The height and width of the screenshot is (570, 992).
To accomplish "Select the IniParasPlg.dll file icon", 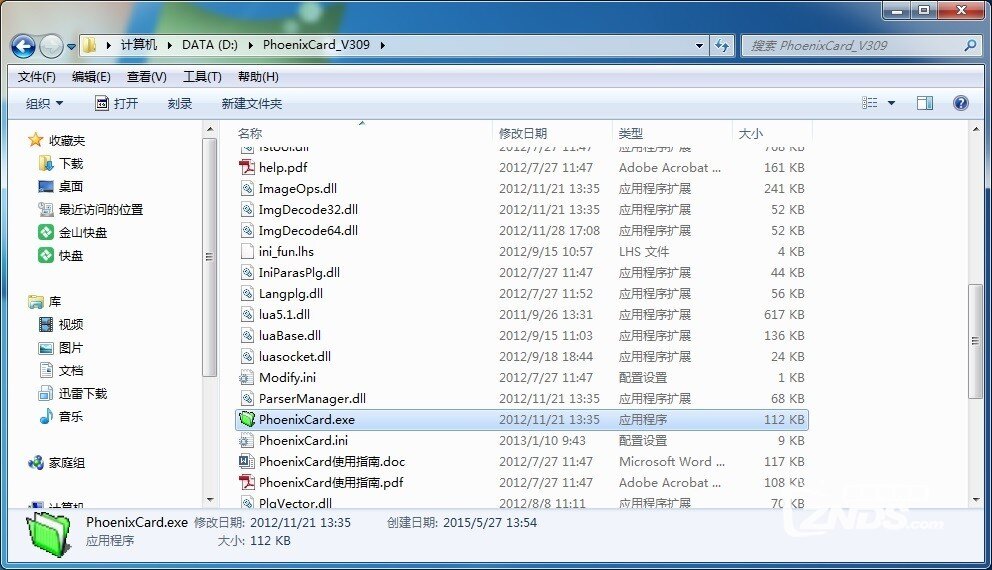I will (247, 273).
